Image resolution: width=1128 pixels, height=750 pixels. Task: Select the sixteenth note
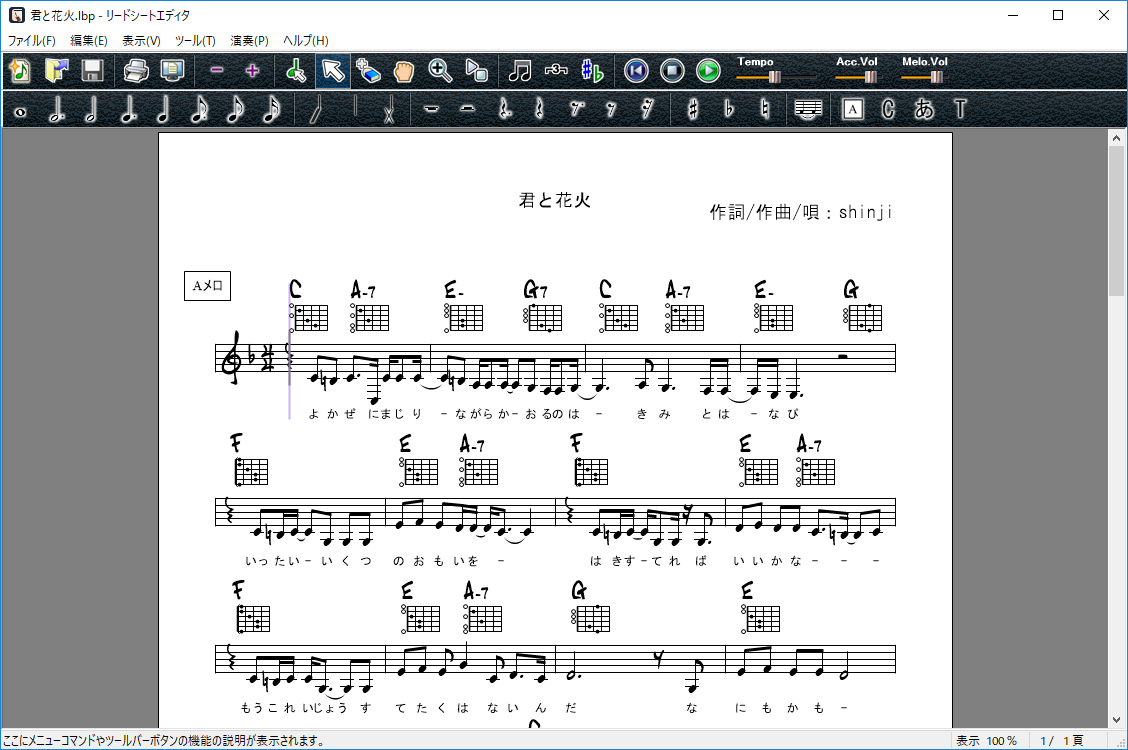(272, 110)
